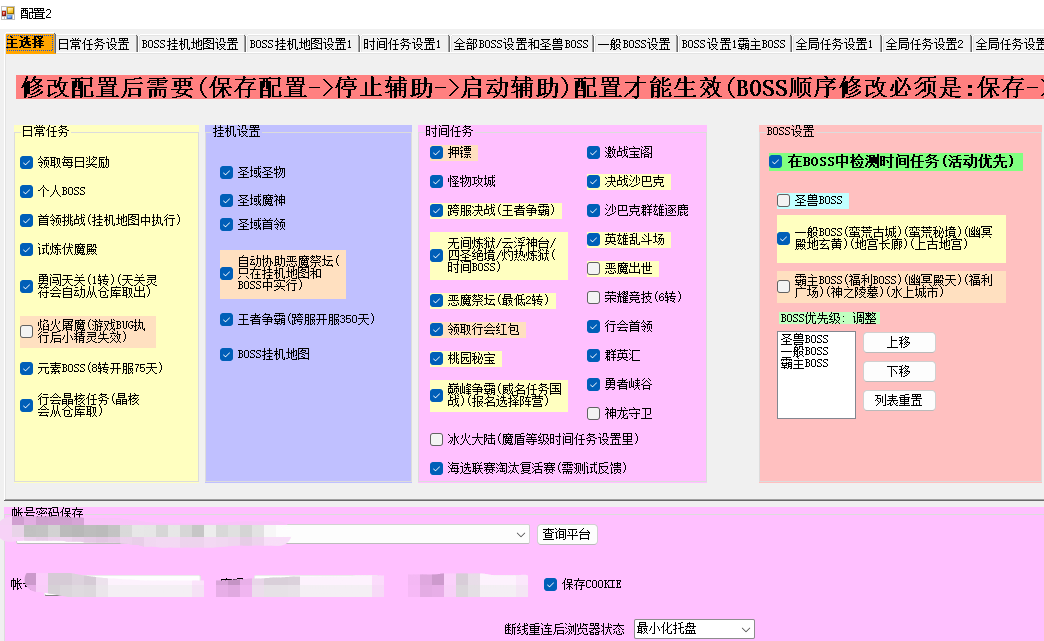Enable the 神龙守卫 checkbox
This screenshot has width=1044, height=641.
593,413
